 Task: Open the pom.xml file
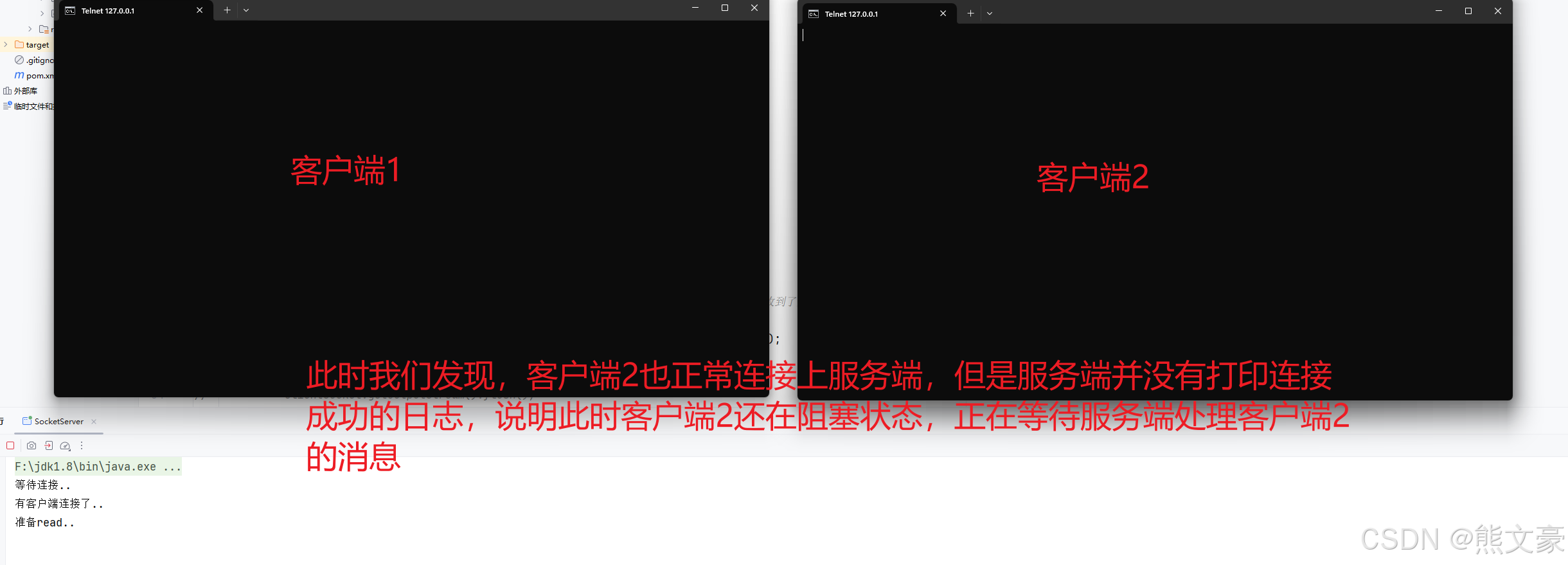point(40,76)
